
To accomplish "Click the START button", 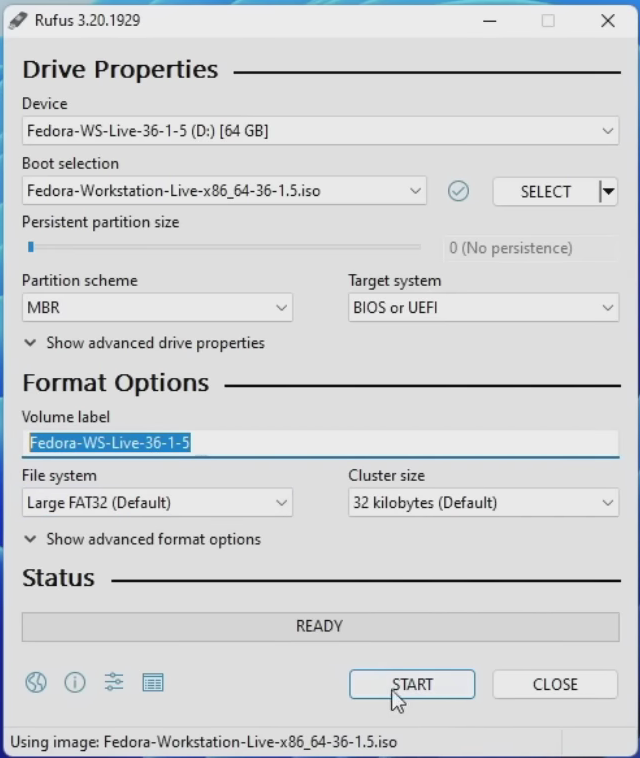I will pyautogui.click(x=412, y=684).
